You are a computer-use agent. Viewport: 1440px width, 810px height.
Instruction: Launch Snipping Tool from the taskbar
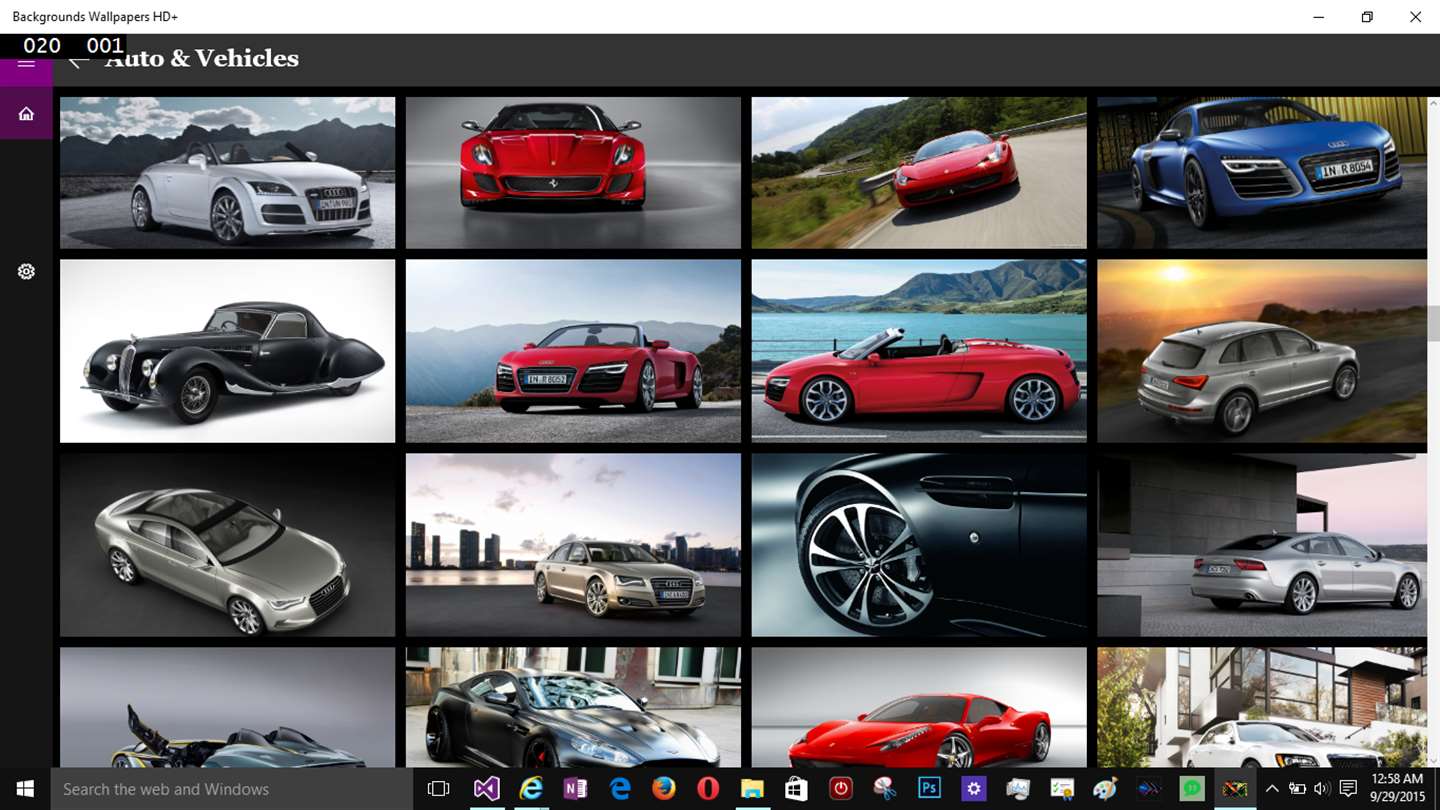coord(885,789)
